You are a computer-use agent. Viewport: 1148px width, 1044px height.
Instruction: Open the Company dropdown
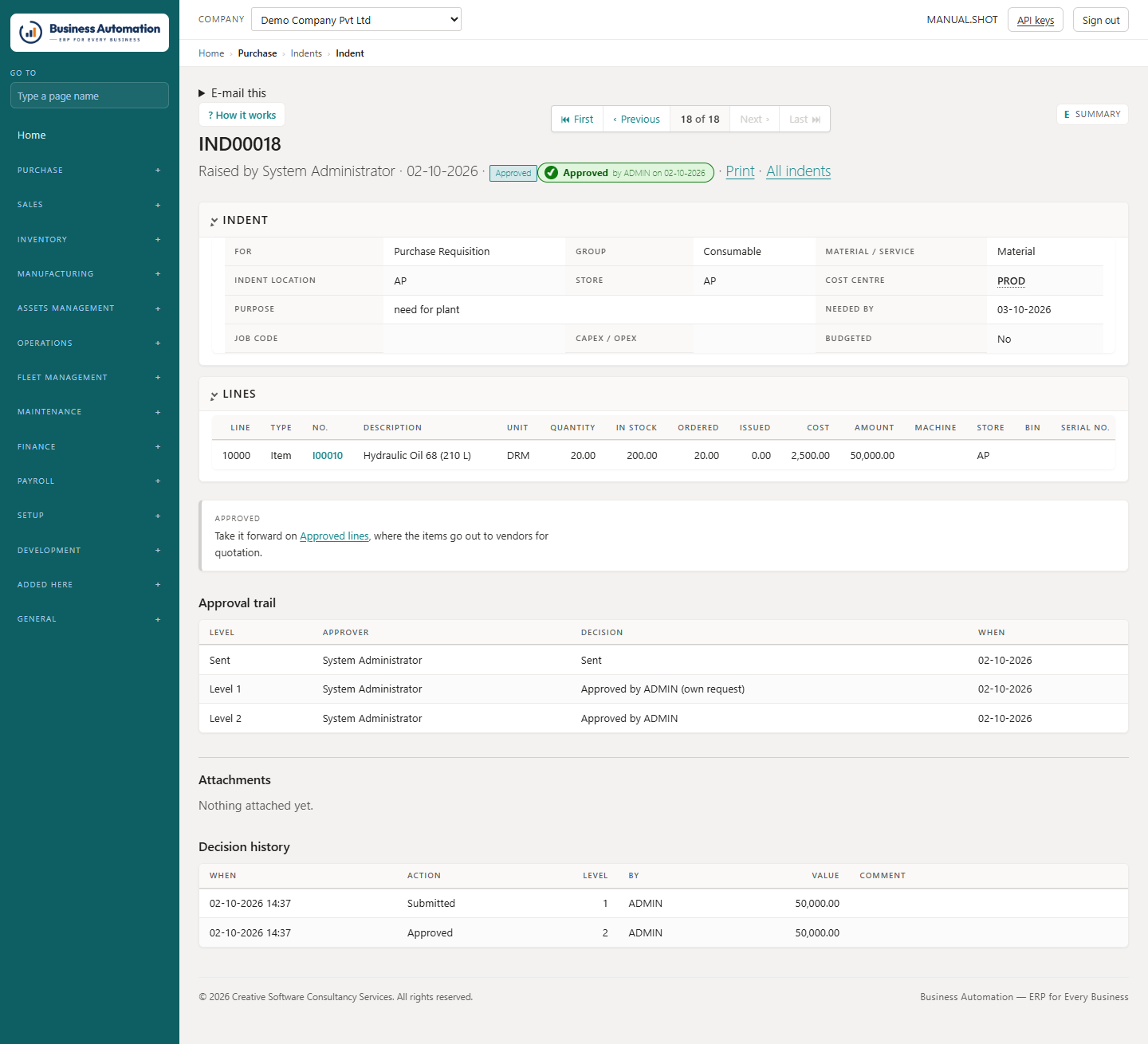[x=356, y=19]
